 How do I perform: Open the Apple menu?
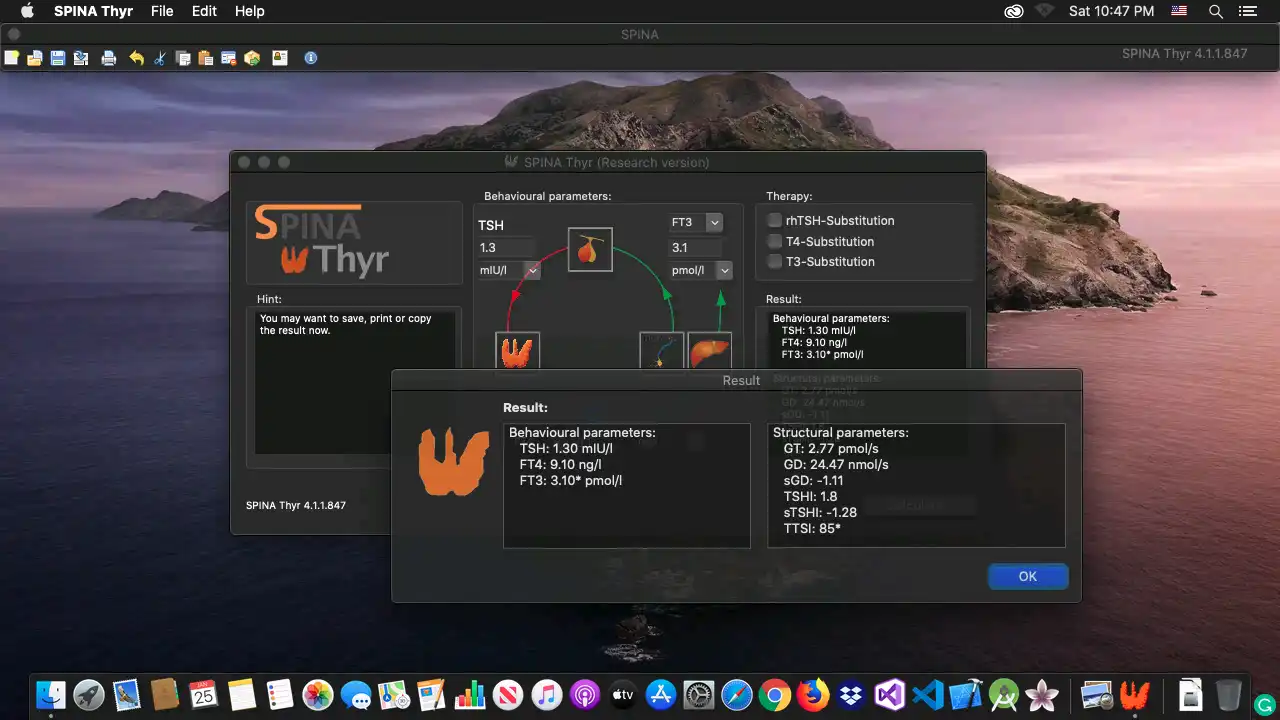click(27, 11)
